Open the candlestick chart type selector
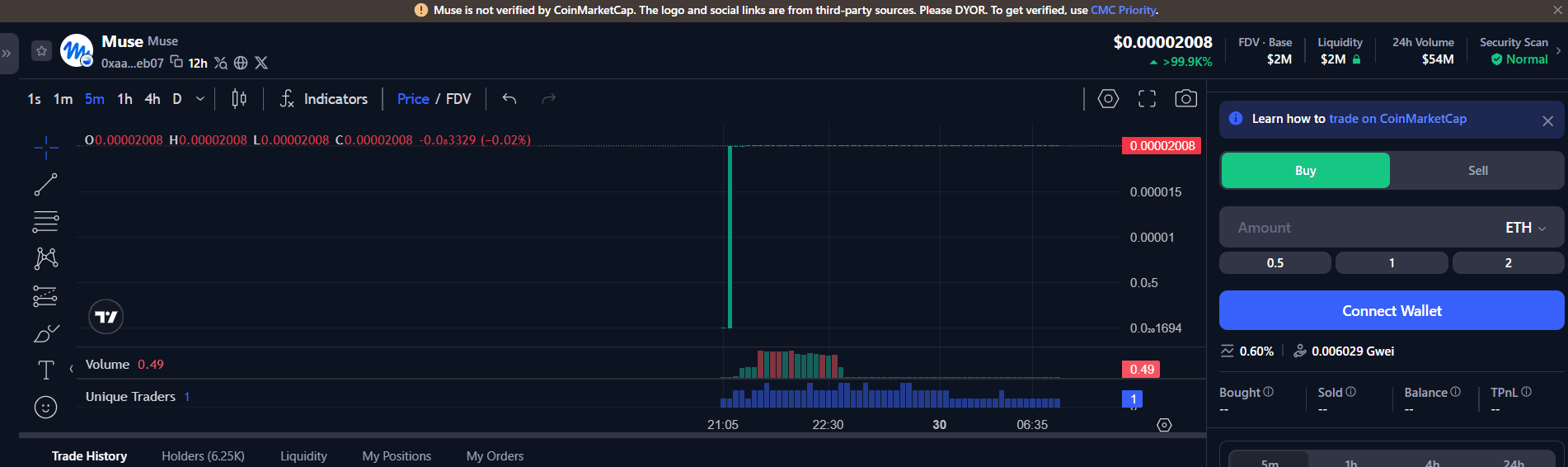 click(x=239, y=99)
